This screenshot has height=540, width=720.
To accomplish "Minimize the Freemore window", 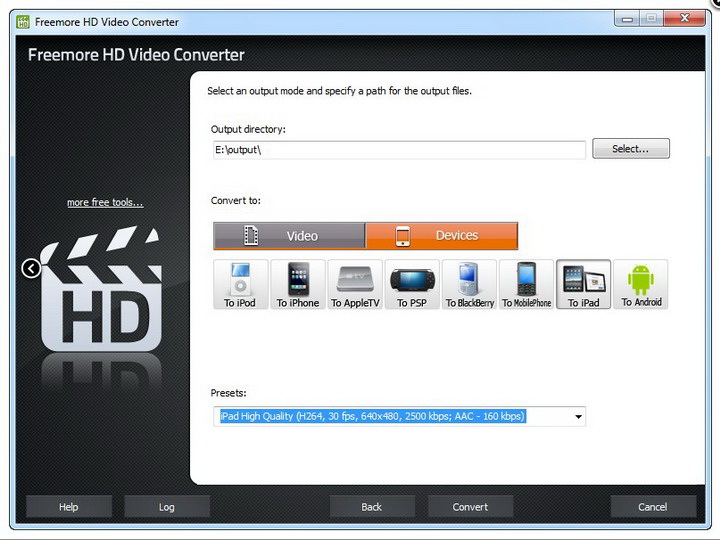I will (627, 19).
